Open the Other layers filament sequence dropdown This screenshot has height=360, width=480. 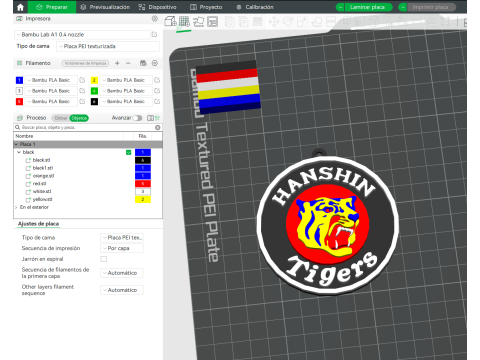(x=122, y=290)
